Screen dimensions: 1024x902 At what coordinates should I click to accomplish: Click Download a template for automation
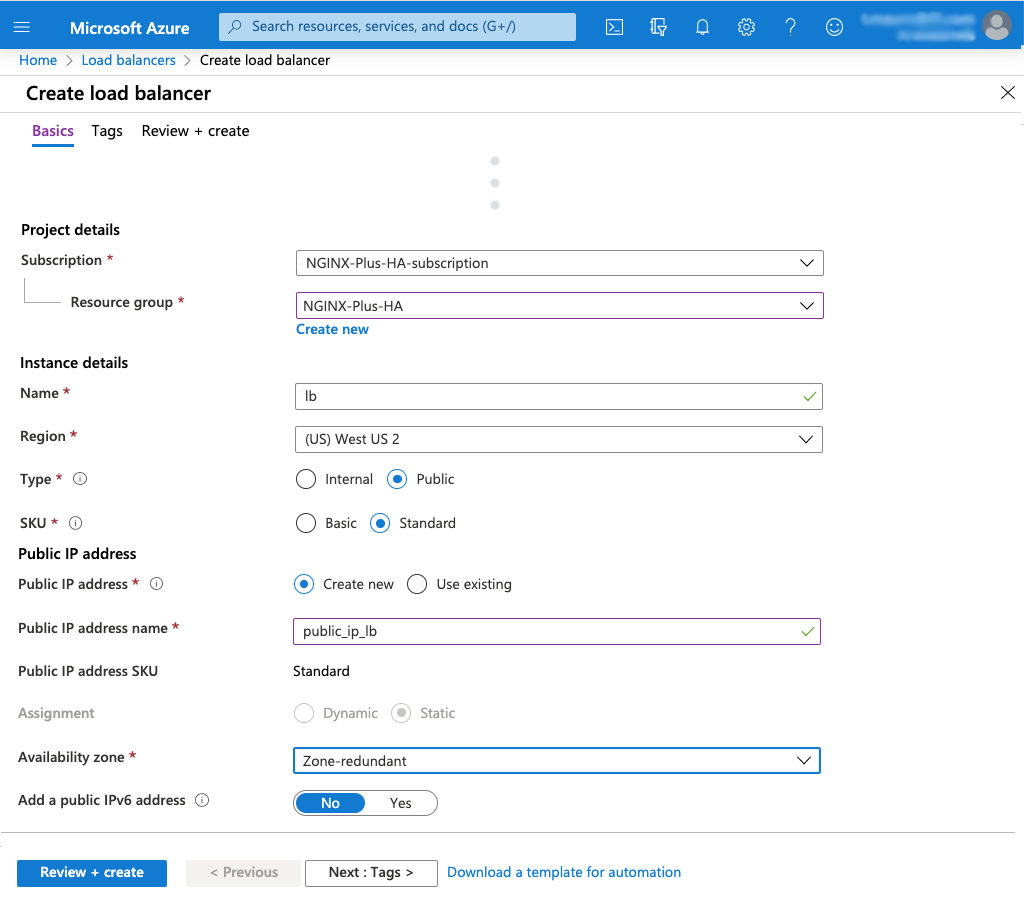pos(564,873)
